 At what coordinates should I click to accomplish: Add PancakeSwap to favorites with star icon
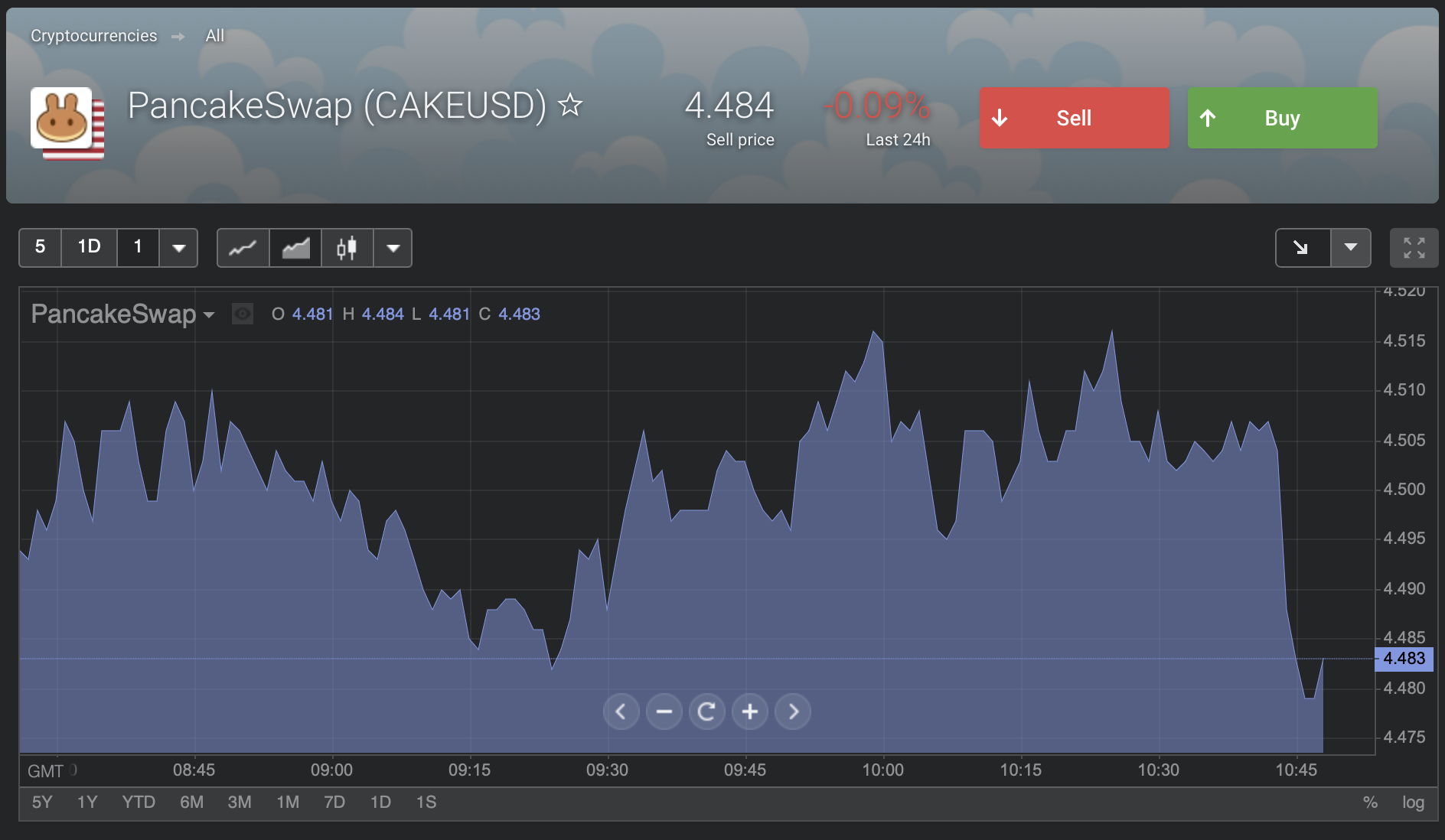click(x=570, y=104)
